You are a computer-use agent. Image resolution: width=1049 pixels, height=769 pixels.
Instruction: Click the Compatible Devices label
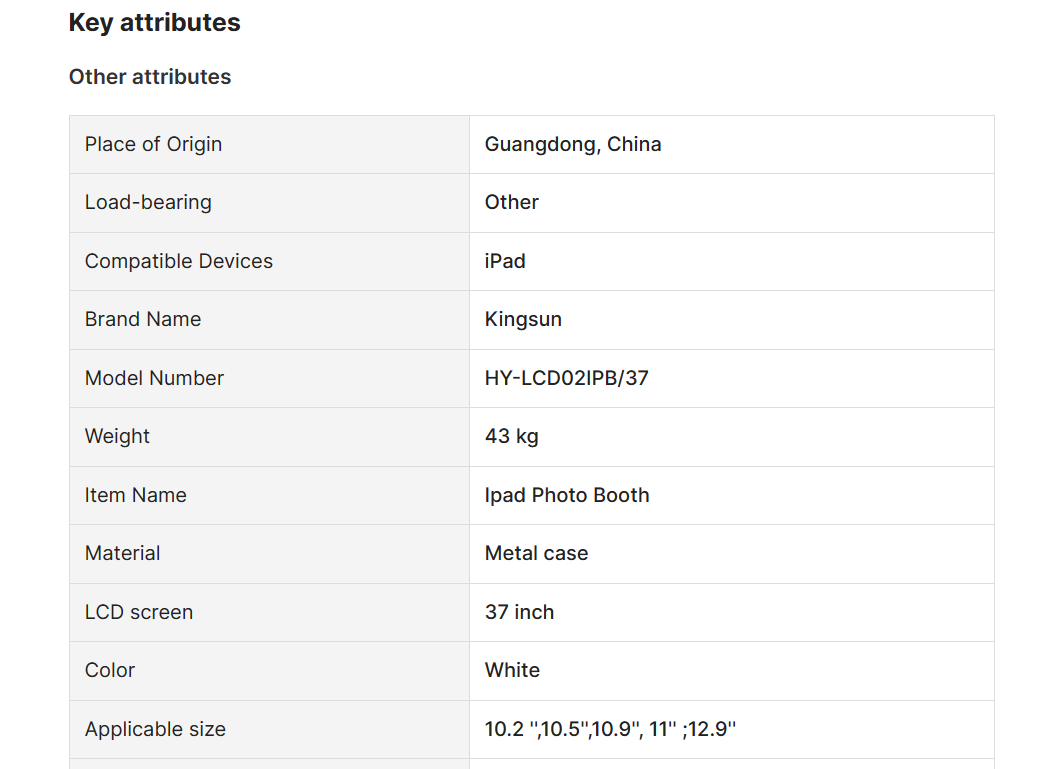(x=179, y=261)
